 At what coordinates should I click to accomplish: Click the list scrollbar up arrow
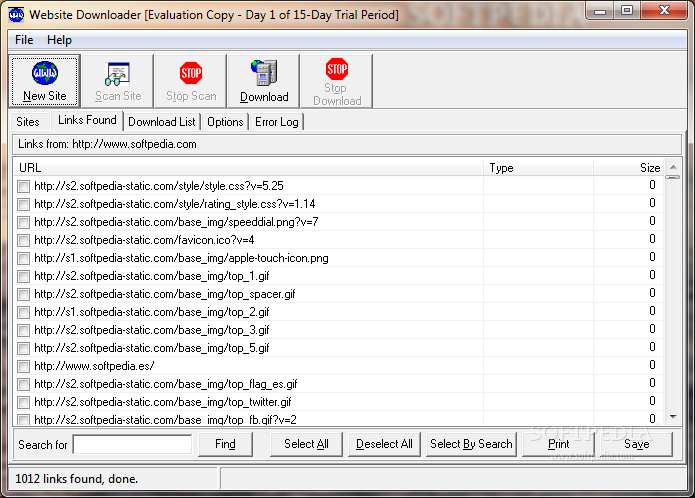[x=673, y=167]
